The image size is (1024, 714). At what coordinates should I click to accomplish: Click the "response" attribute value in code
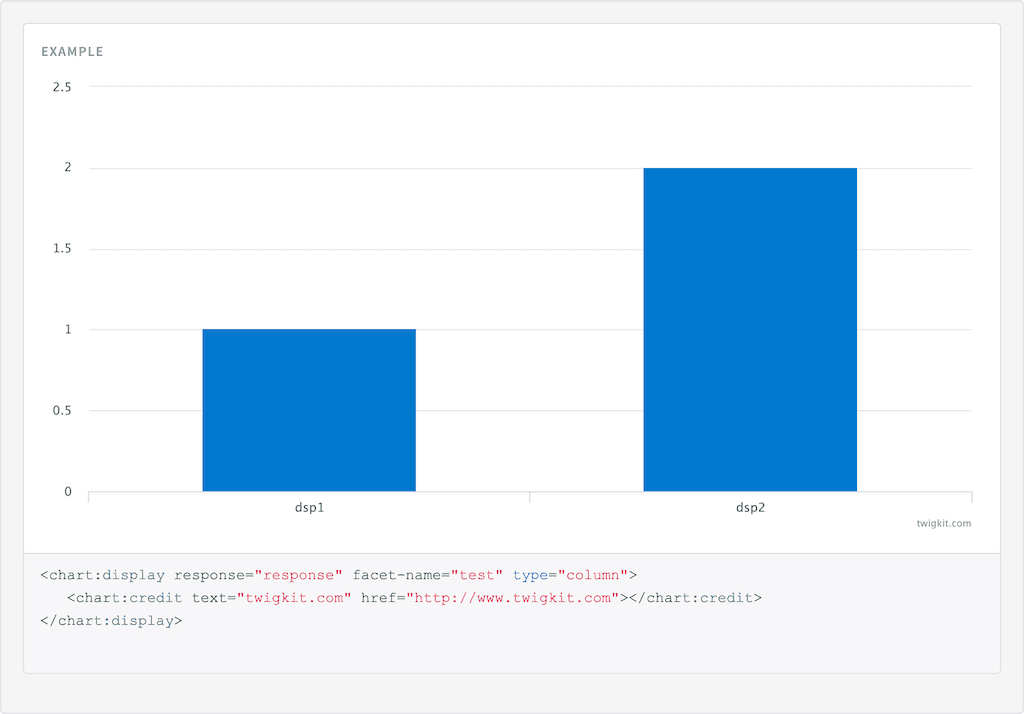pyautogui.click(x=298, y=576)
